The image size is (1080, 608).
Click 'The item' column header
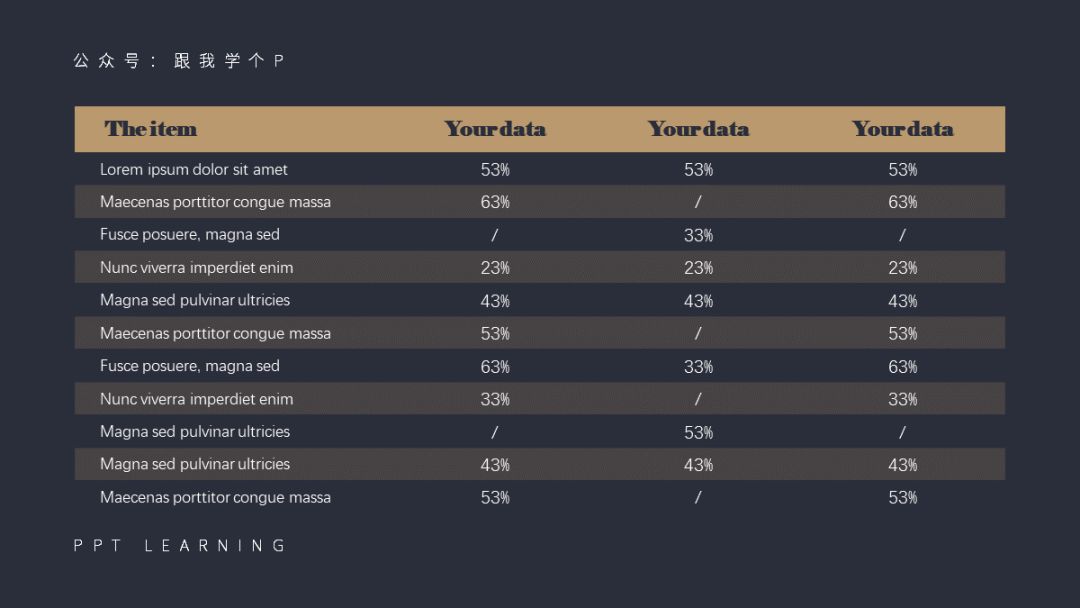point(150,129)
